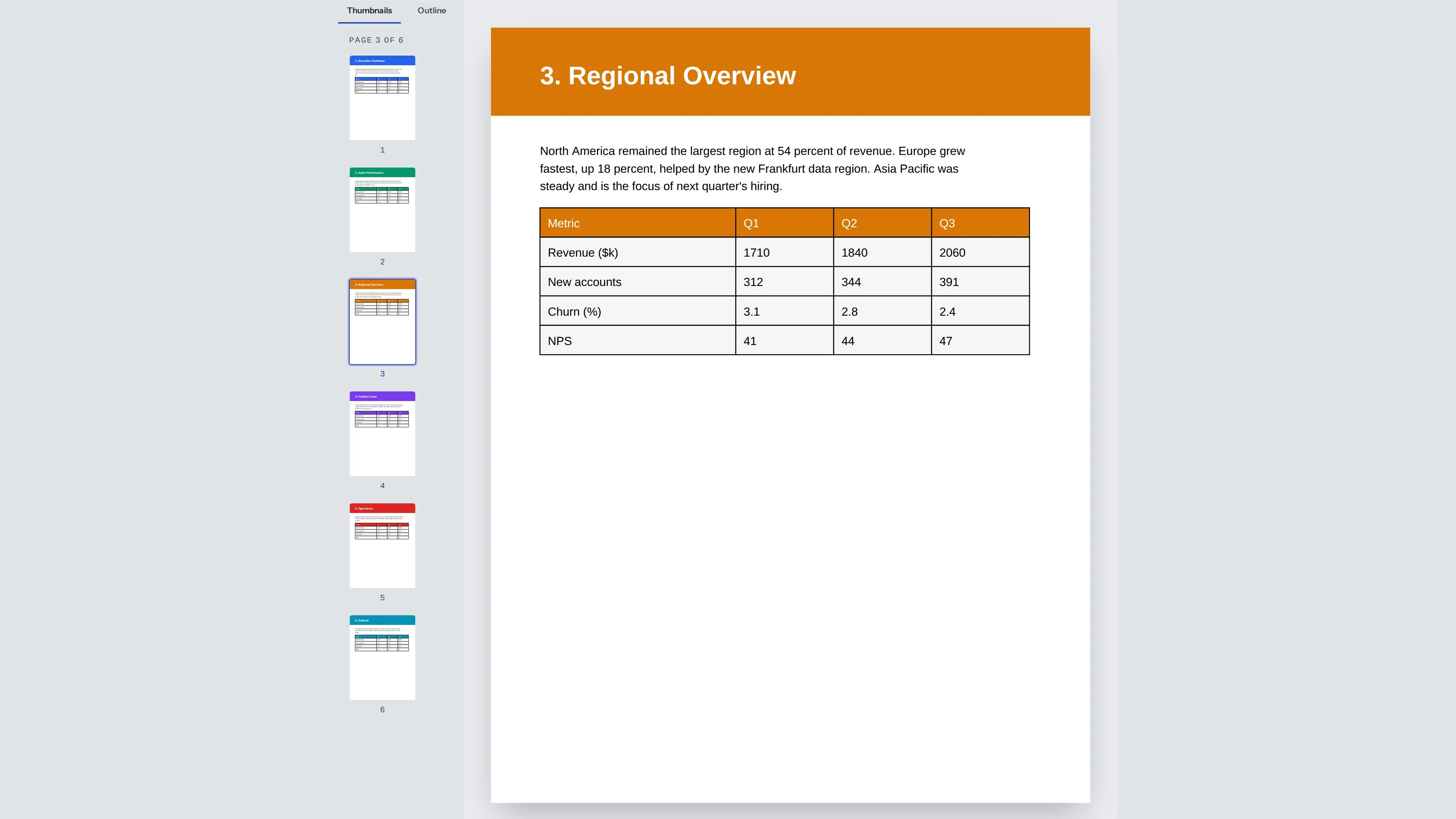Click the 'Q2' column header

pos(882,223)
